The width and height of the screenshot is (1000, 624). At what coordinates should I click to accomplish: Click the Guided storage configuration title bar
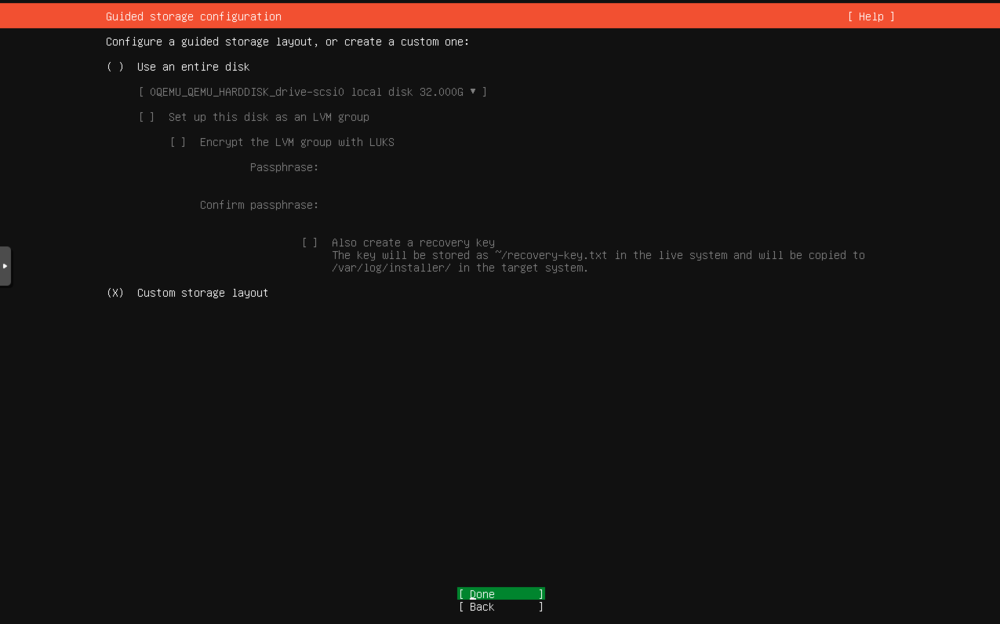click(192, 16)
